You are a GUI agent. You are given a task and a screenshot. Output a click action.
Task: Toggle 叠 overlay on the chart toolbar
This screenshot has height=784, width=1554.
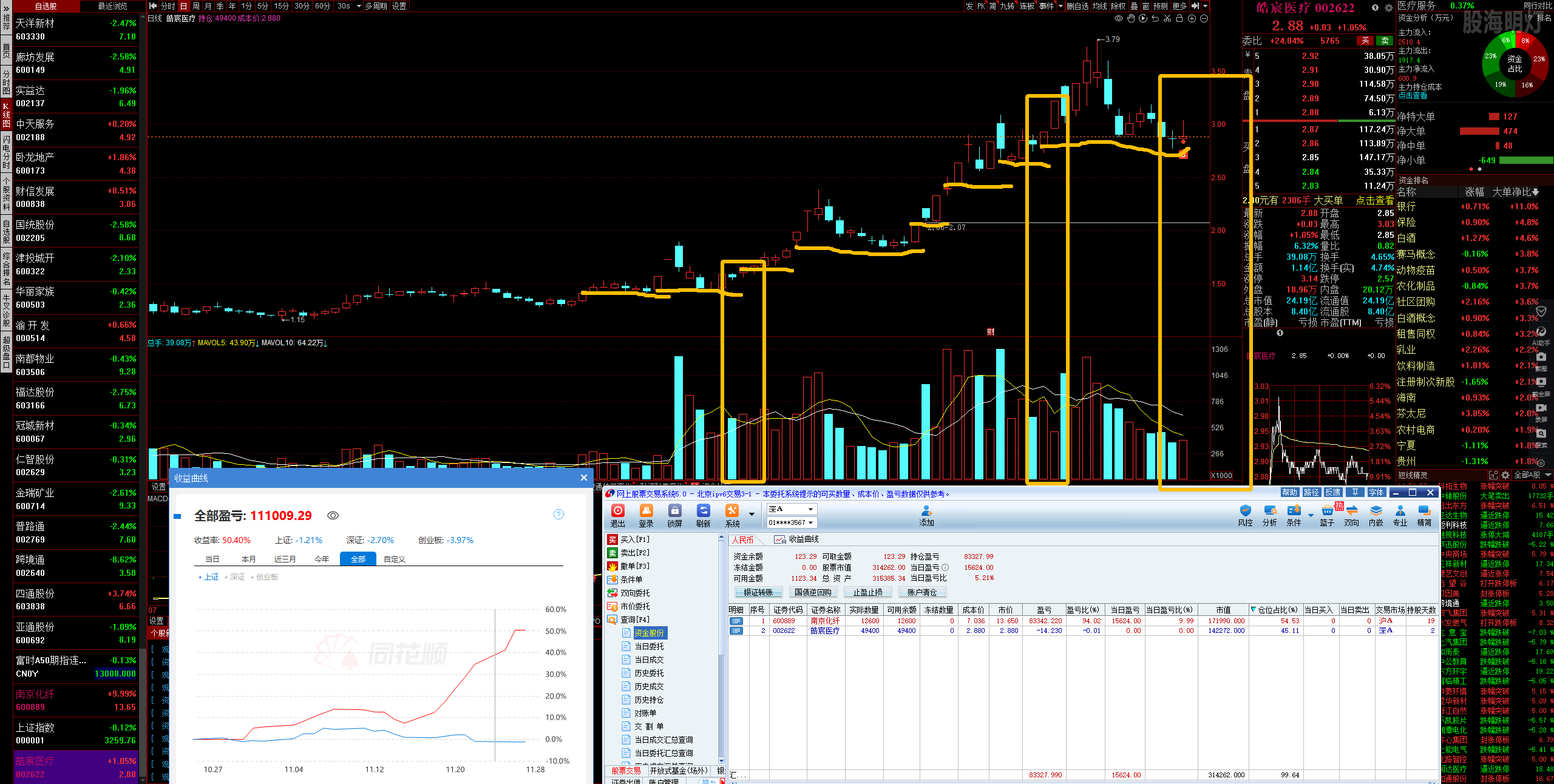click(x=1133, y=6)
